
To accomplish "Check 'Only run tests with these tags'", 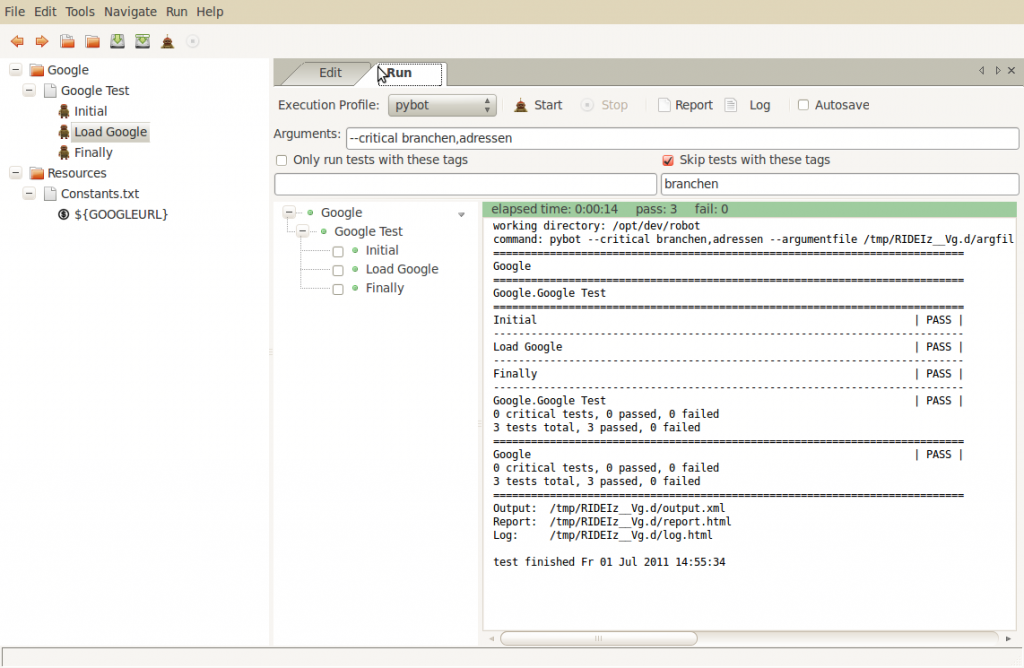I will (282, 160).
